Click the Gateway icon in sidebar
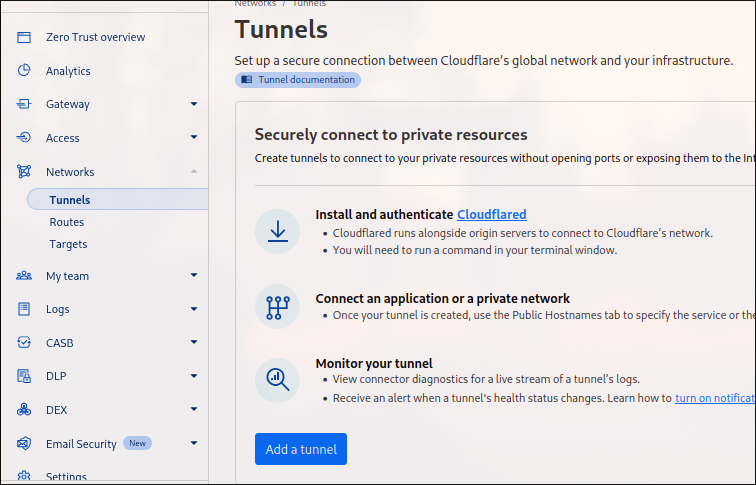756x485 pixels. 24,104
